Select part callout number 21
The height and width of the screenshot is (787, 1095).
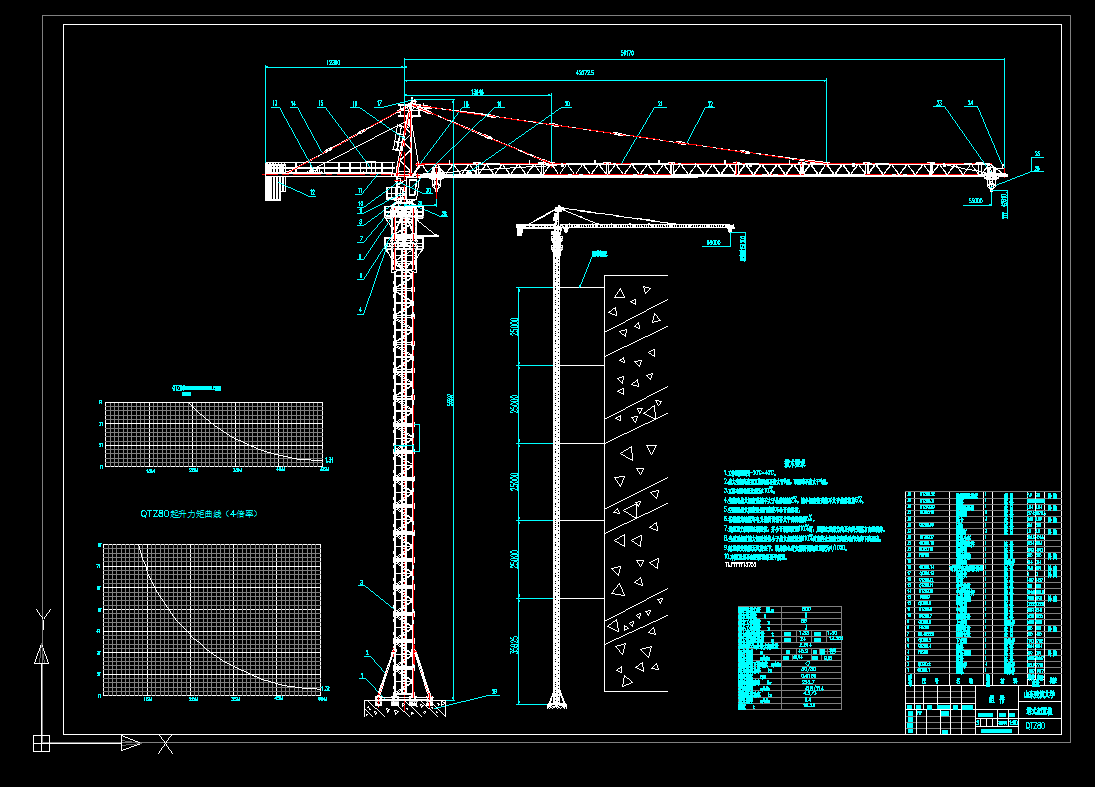(x=660, y=104)
